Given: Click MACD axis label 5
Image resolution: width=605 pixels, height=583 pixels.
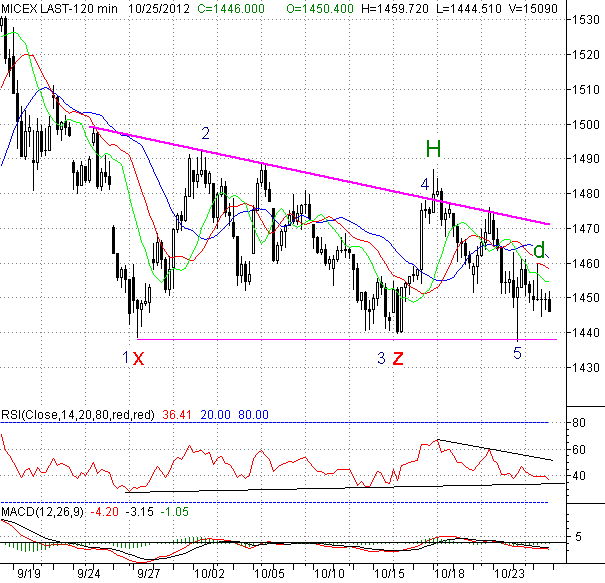Looking at the screenshot, I should point(578,537).
